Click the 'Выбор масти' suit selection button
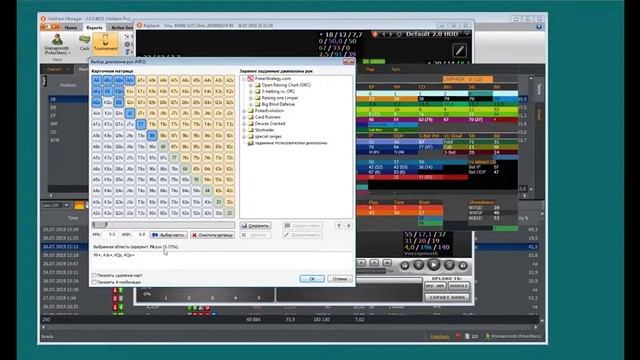Screen dimensions: 640x360 click(169, 235)
